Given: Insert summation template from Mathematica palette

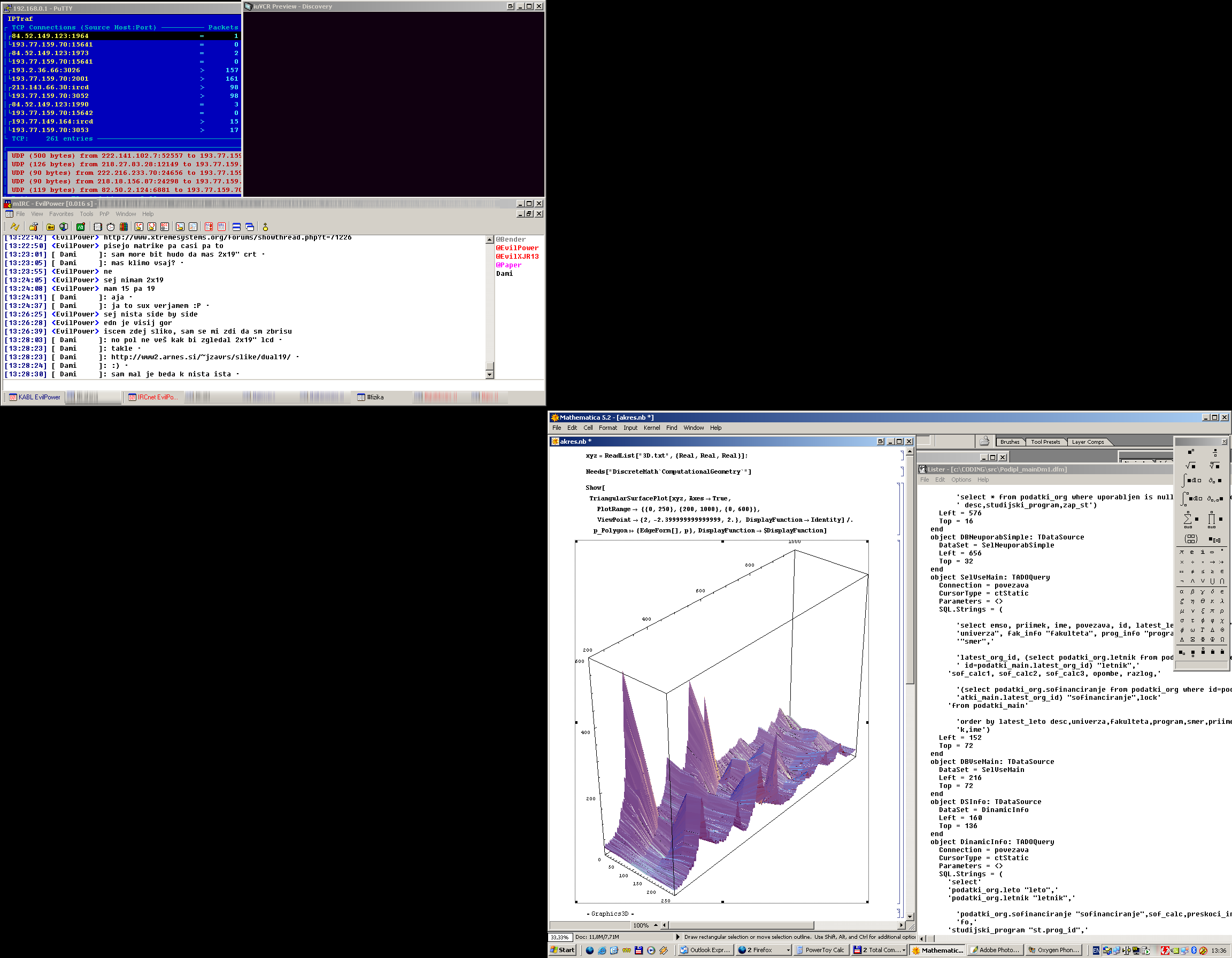Looking at the screenshot, I should click(x=1188, y=519).
